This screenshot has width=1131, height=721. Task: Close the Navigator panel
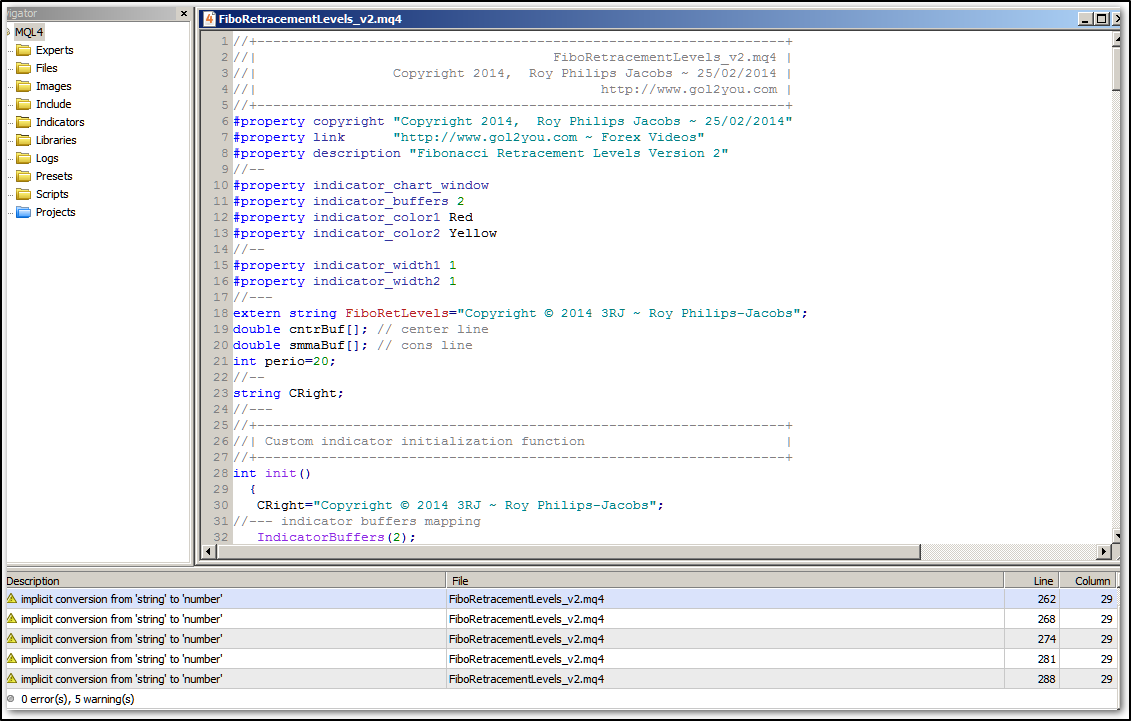tap(183, 14)
